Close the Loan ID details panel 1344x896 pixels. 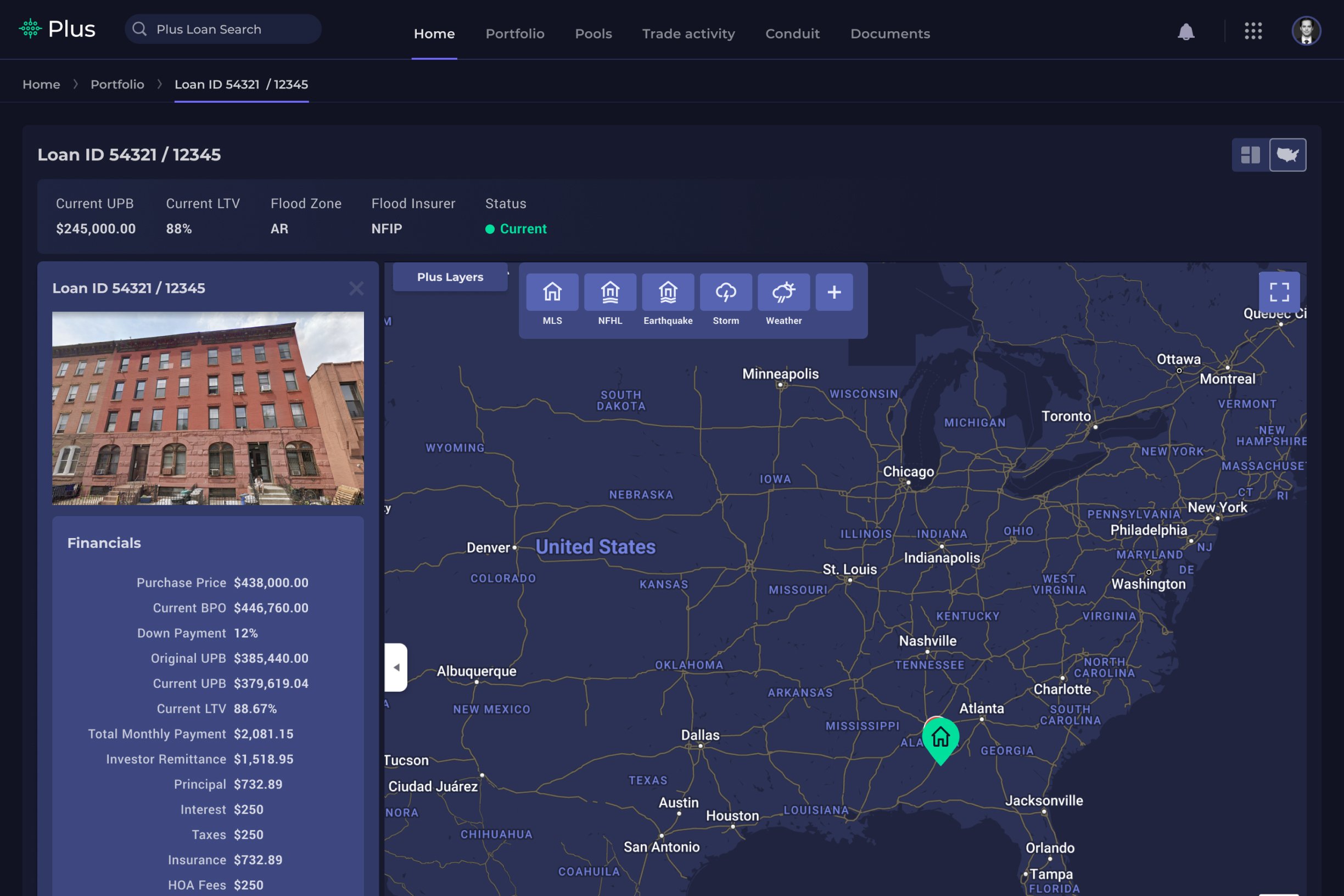pyautogui.click(x=356, y=289)
